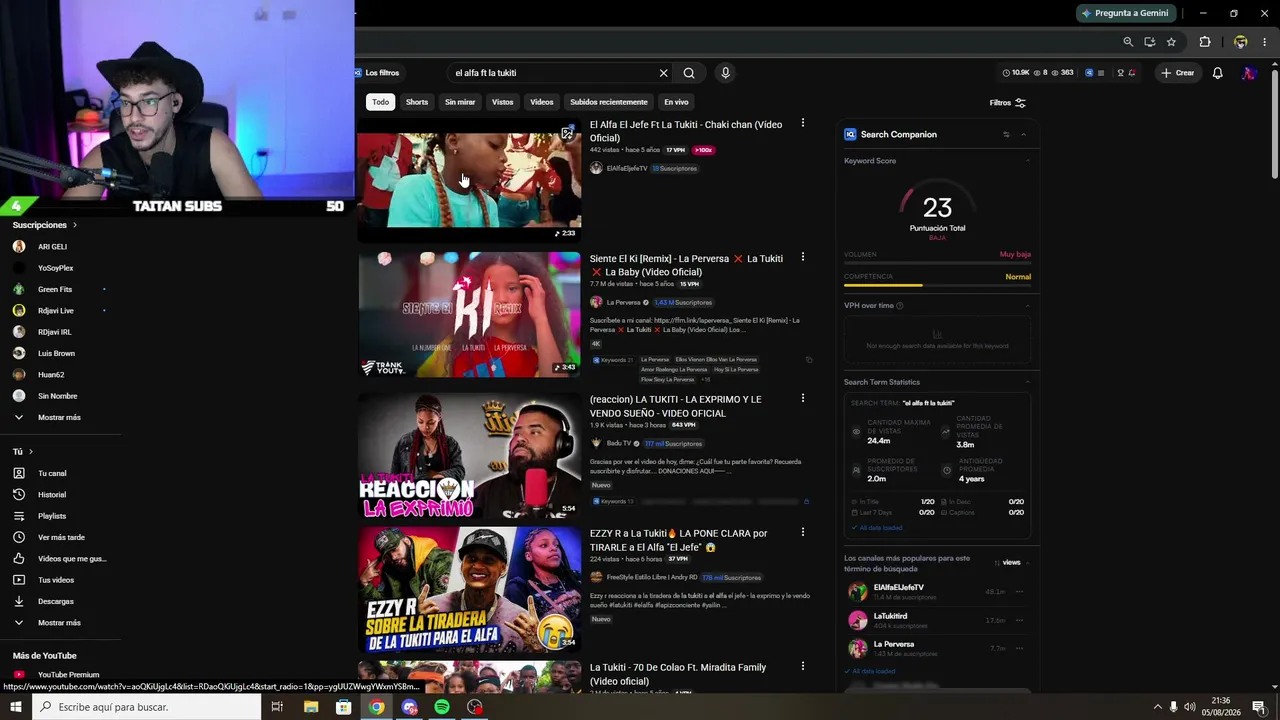Select the Videos filter chip
Screen dimensions: 1280x720
pos(541,102)
